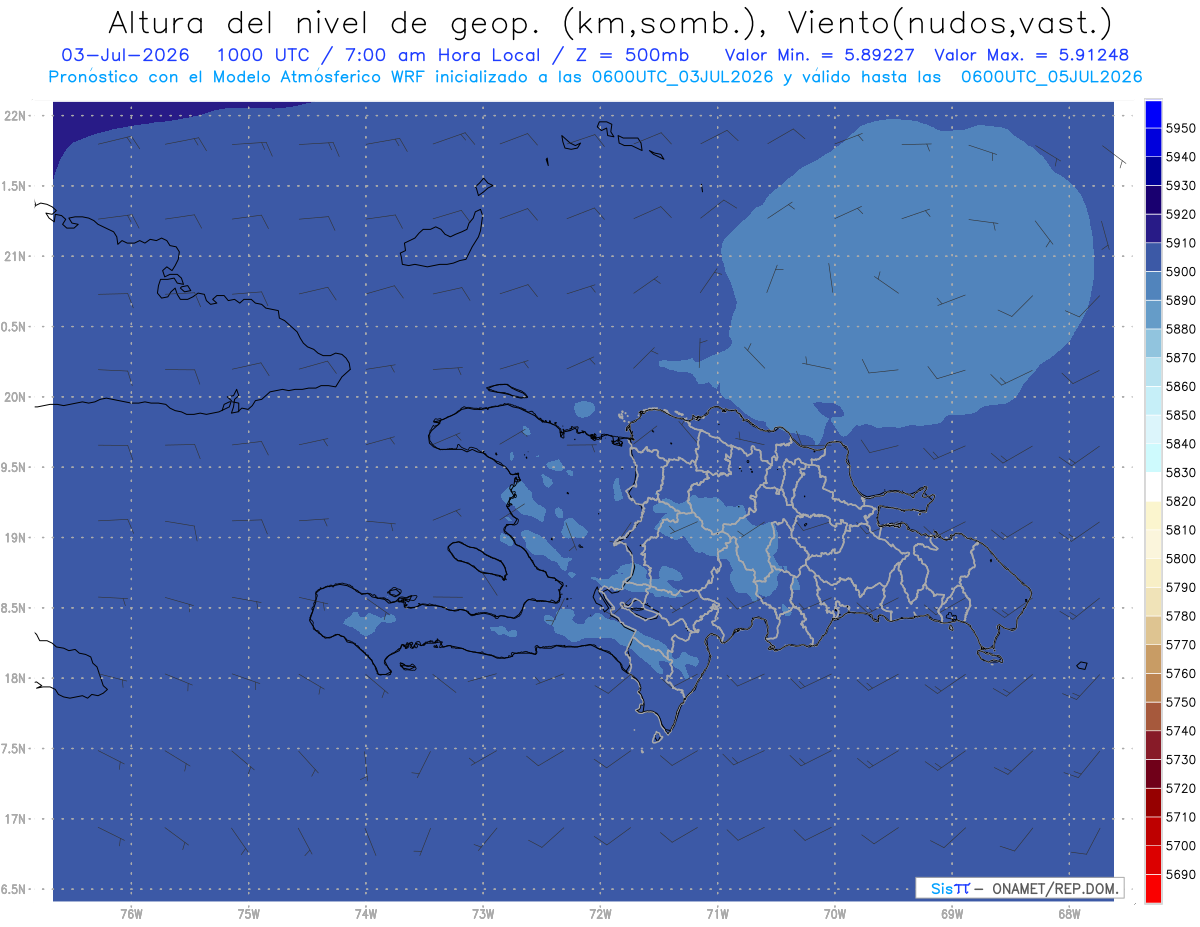Click the legend swatch between 5900 and 5890
The height and width of the screenshot is (927, 1200).
[x=1153, y=286]
